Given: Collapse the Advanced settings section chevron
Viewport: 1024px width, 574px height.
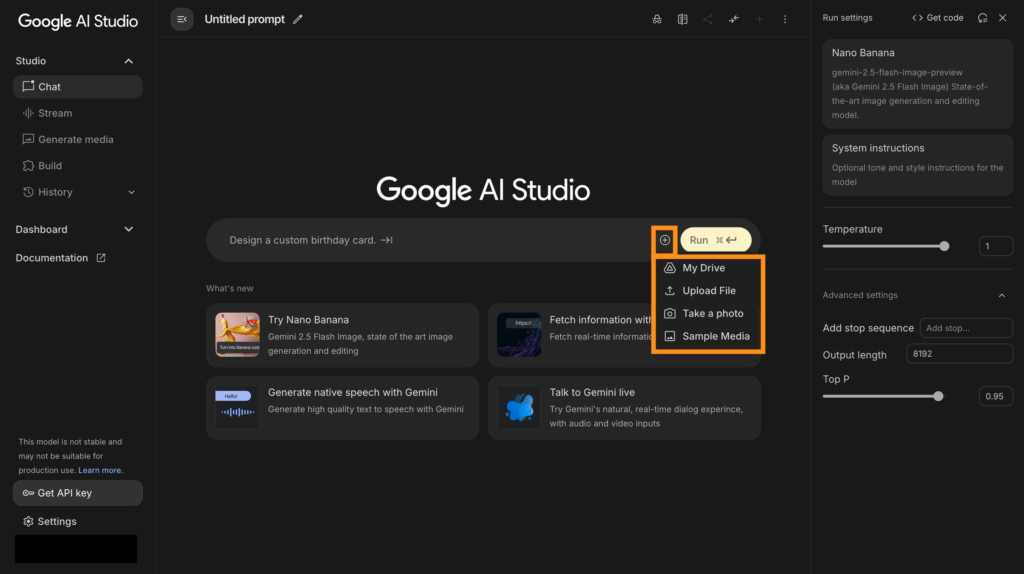Looking at the screenshot, I should point(1002,295).
